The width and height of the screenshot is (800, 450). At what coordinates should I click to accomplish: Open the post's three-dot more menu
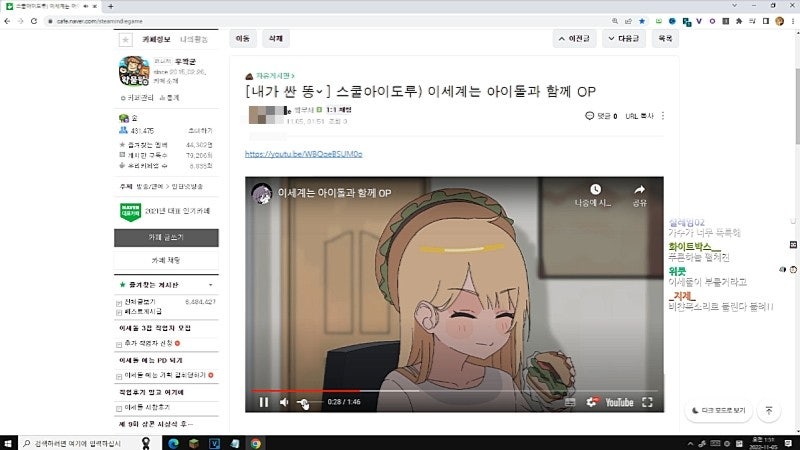pos(663,116)
